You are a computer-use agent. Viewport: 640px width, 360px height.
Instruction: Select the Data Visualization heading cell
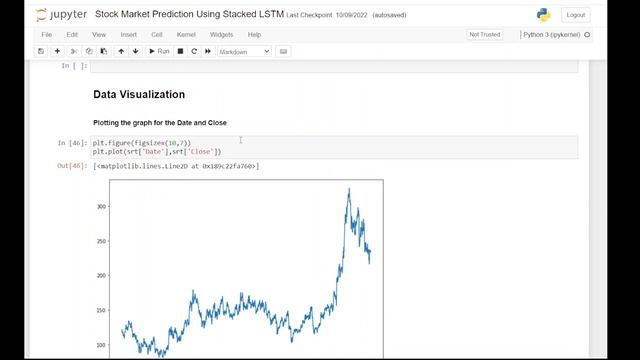point(139,94)
